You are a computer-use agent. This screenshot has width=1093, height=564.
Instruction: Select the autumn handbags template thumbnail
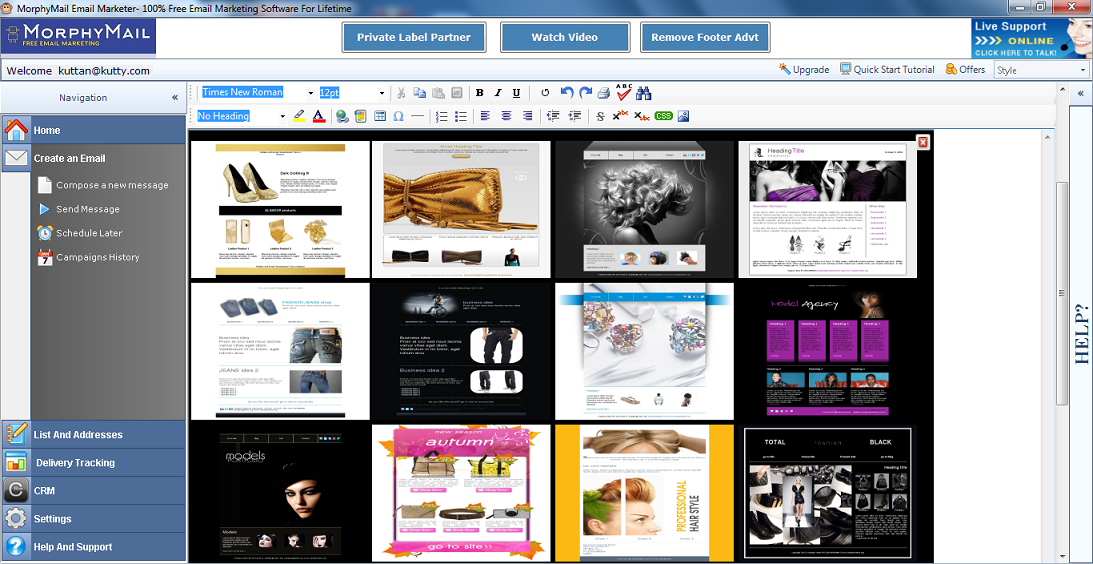tap(461, 492)
